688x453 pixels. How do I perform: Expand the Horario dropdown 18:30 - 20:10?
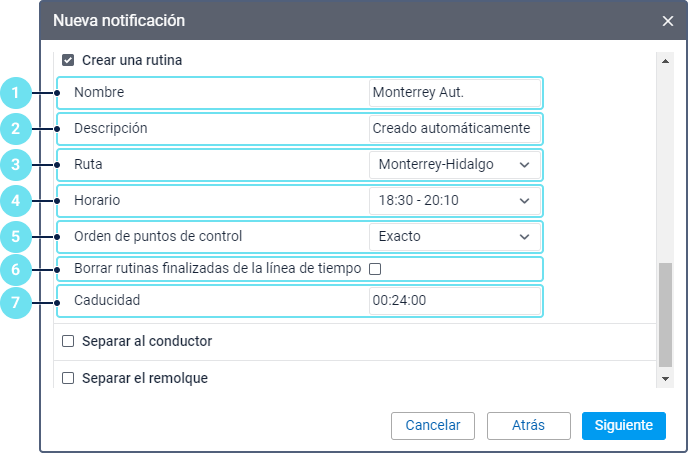click(x=454, y=201)
